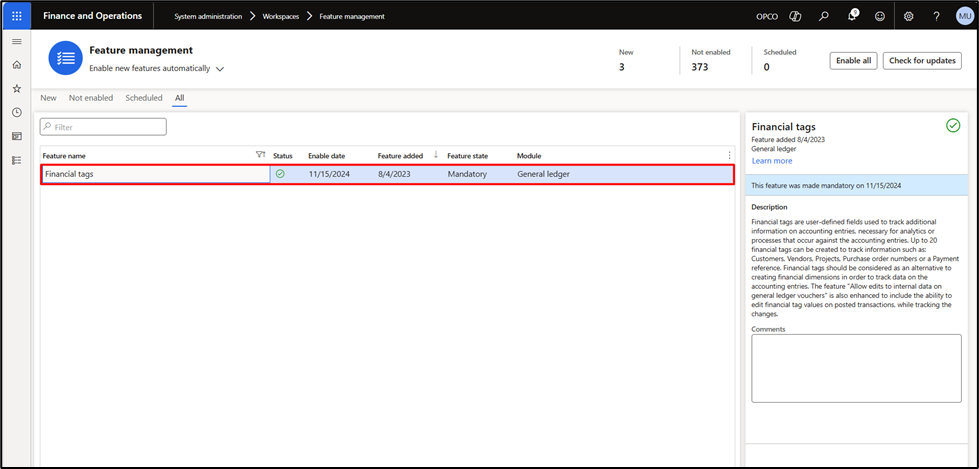Click the General ledger module cell

pyautogui.click(x=543, y=174)
